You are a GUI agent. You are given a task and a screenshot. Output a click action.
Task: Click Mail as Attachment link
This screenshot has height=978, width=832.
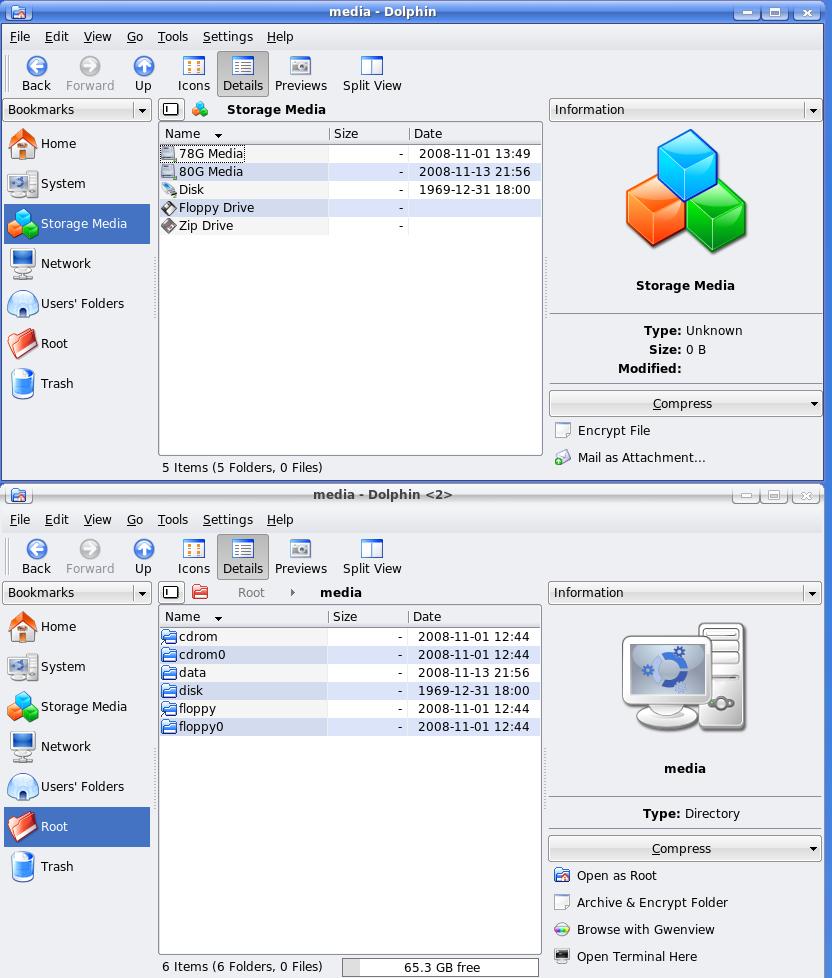(641, 458)
